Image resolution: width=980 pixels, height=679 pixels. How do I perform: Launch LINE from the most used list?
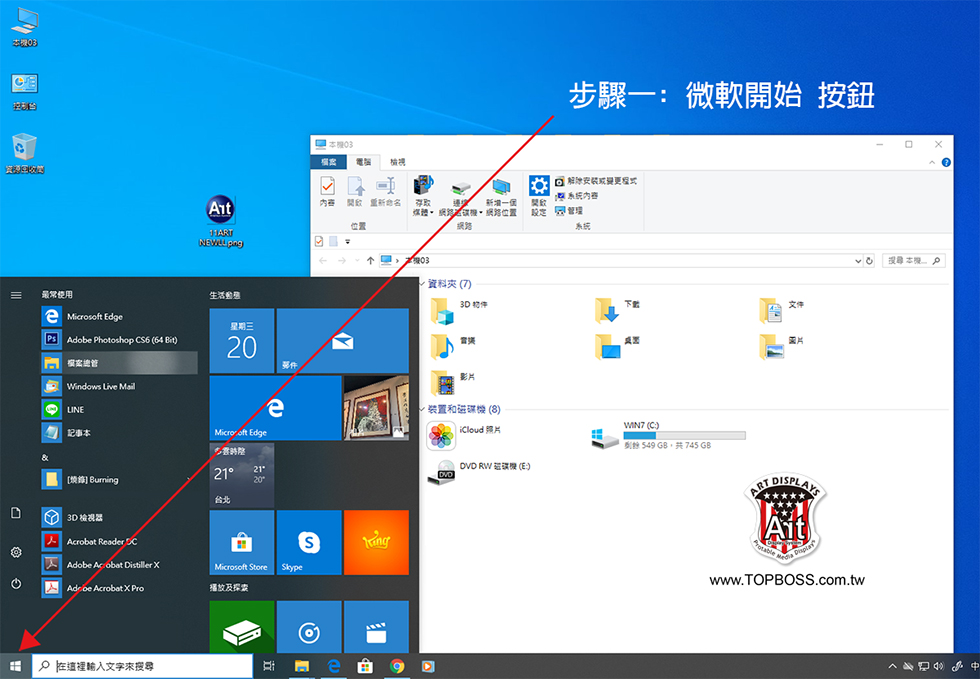point(75,409)
